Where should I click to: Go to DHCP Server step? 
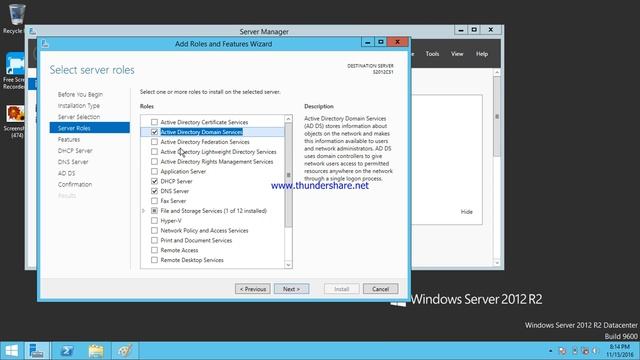[75, 151]
